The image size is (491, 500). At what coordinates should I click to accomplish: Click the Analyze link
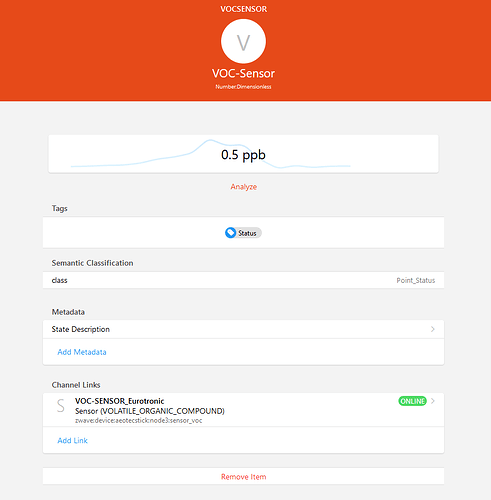244,187
